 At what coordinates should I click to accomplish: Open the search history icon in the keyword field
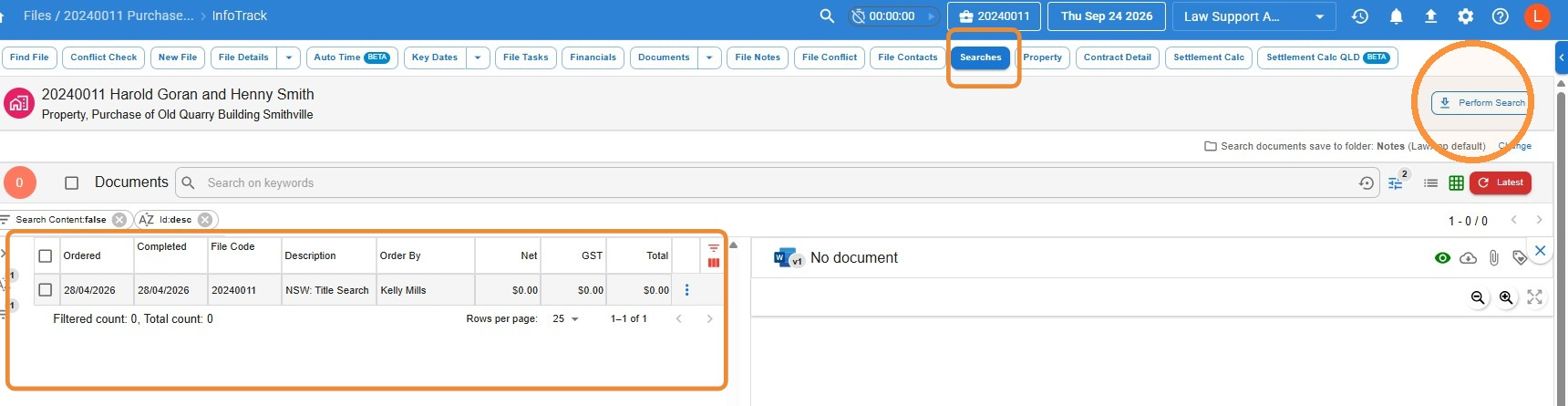click(x=1366, y=183)
